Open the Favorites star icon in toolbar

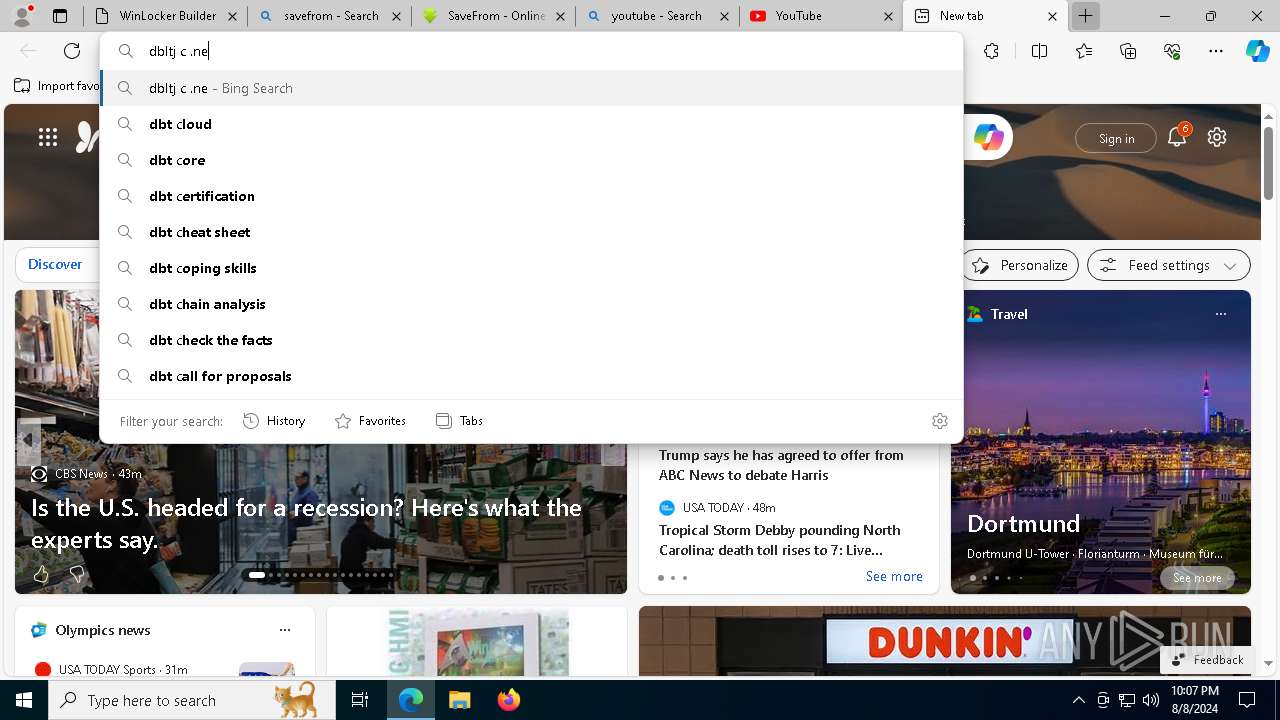[1084, 51]
